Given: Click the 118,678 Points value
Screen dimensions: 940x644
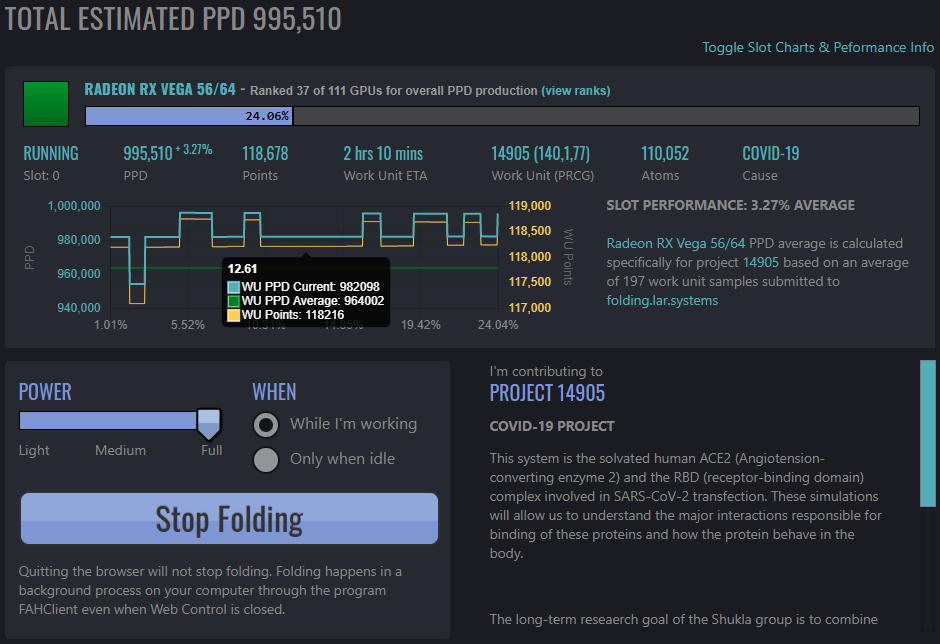Looking at the screenshot, I should point(265,154).
